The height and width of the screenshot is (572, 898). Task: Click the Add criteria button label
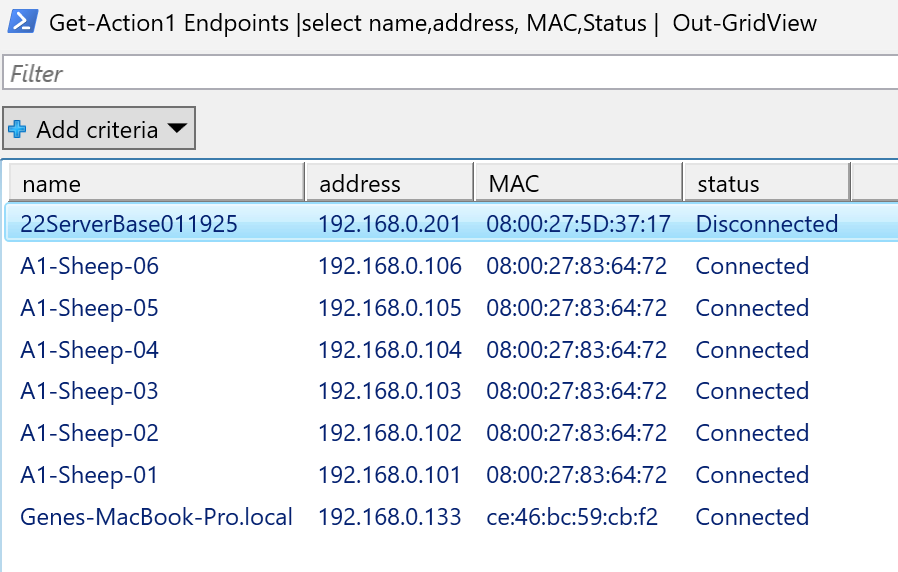tap(97, 129)
